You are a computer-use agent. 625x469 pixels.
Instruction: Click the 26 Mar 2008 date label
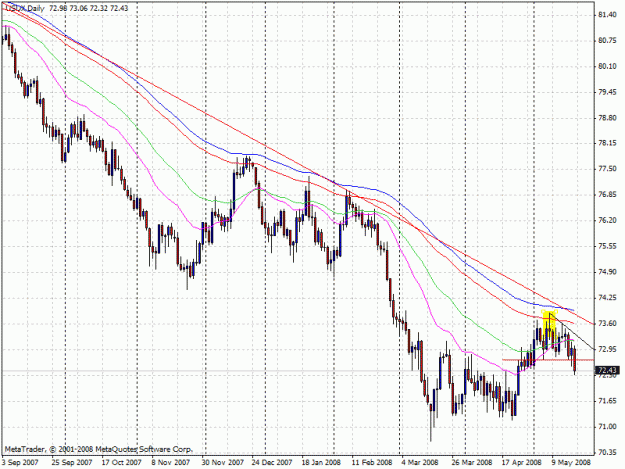472,462
